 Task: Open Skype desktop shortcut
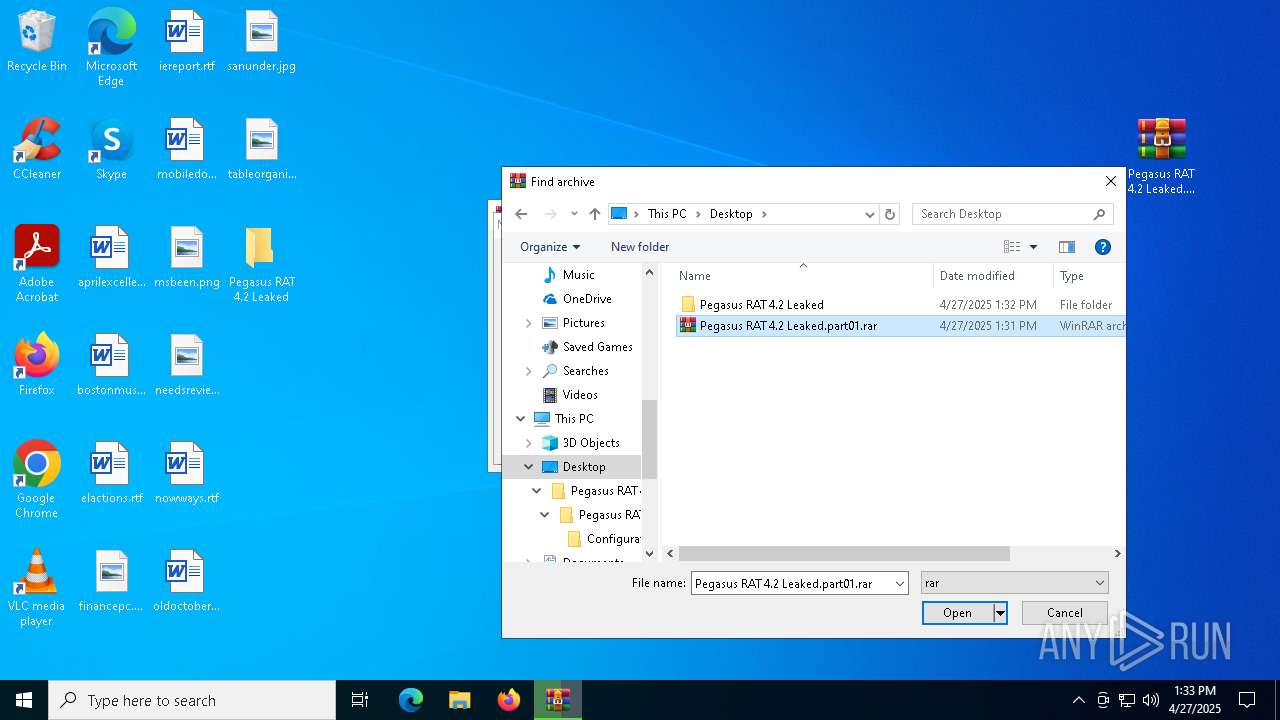coord(111,150)
